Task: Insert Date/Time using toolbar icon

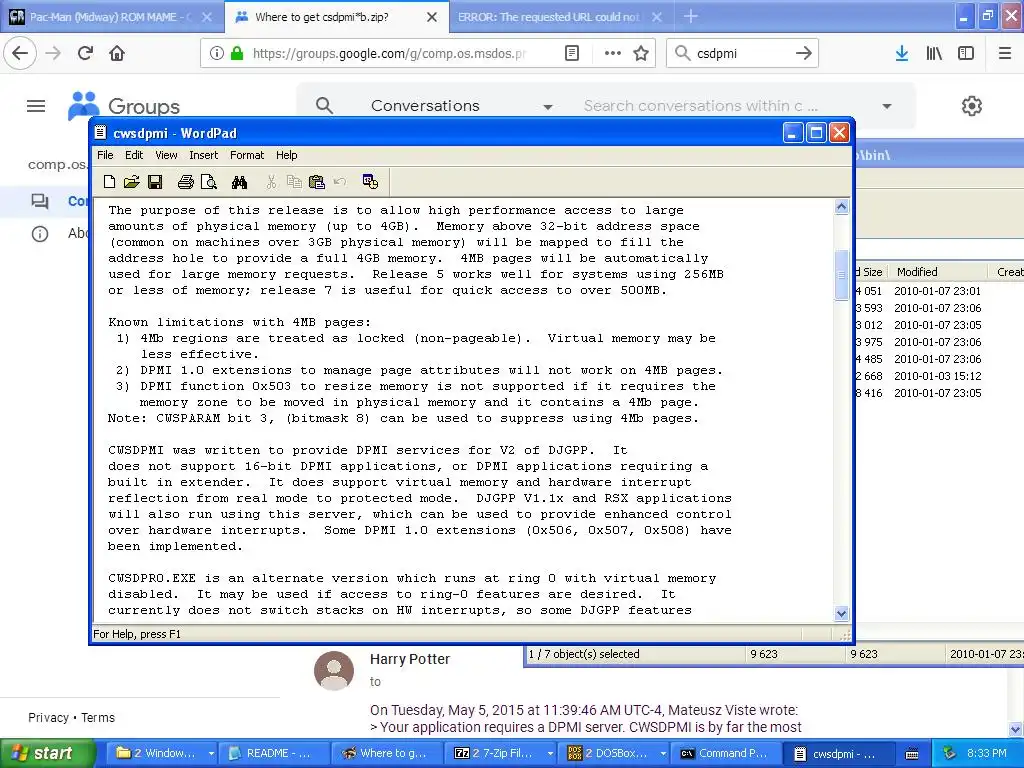Action: 370,182
